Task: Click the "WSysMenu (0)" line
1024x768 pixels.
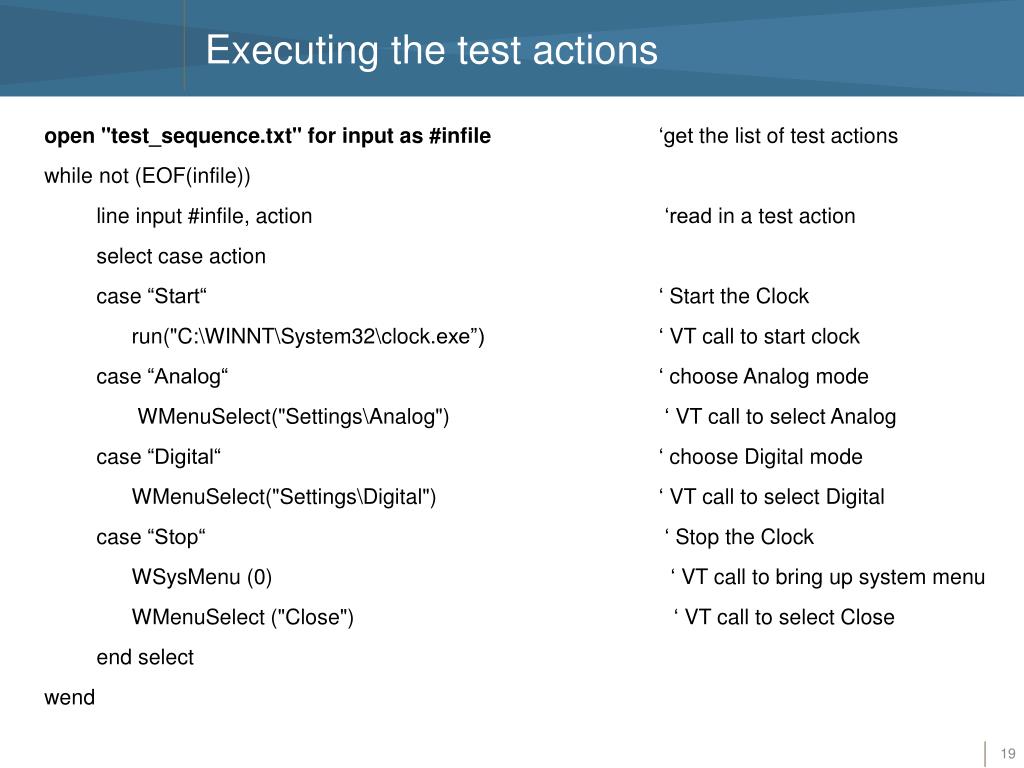Action: [201, 577]
